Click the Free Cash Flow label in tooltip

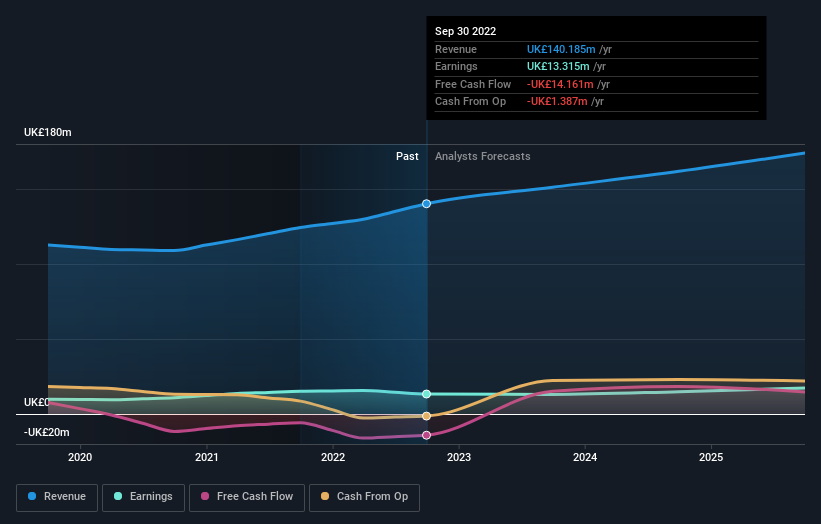(x=473, y=84)
